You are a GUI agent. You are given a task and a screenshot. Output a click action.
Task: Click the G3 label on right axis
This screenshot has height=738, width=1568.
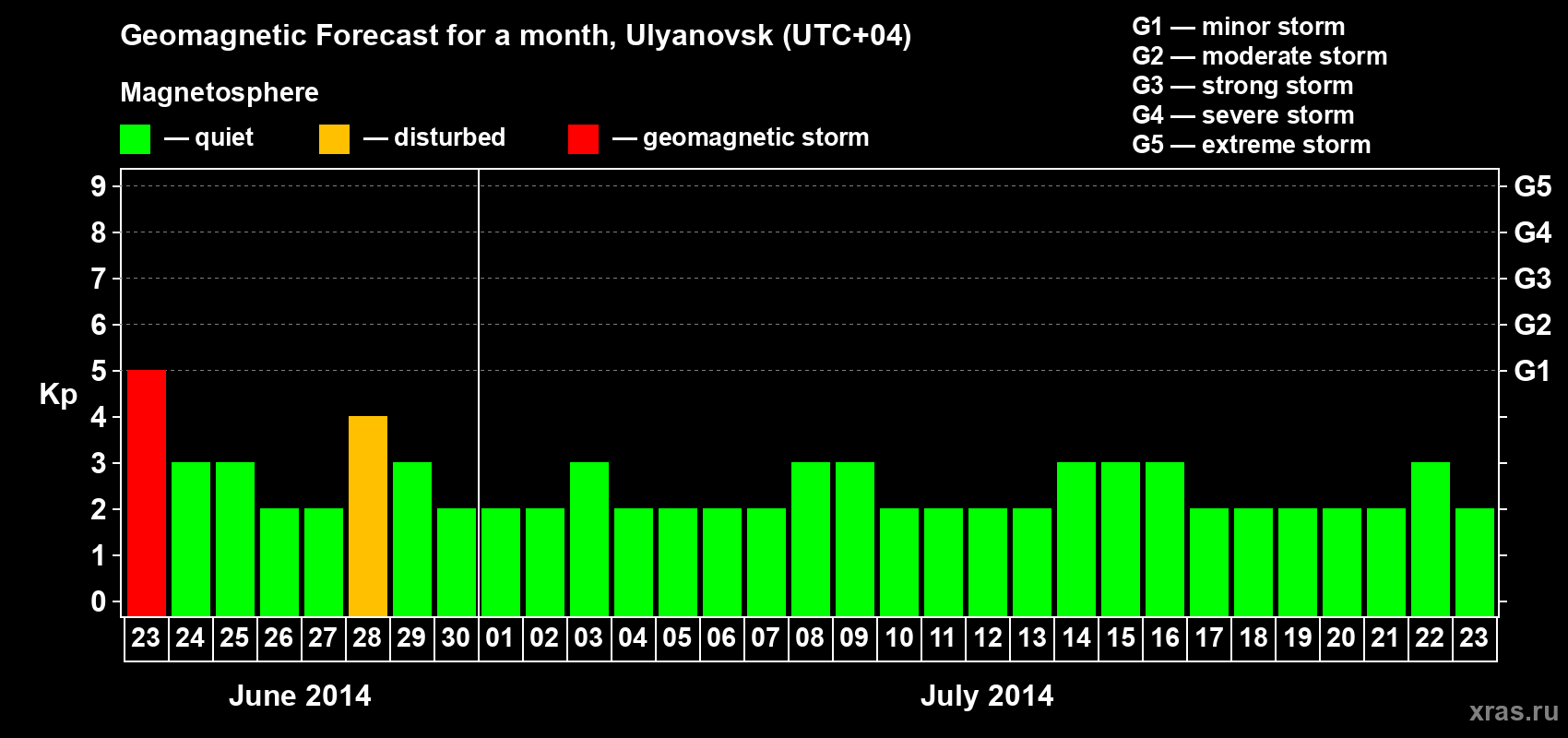[1533, 279]
